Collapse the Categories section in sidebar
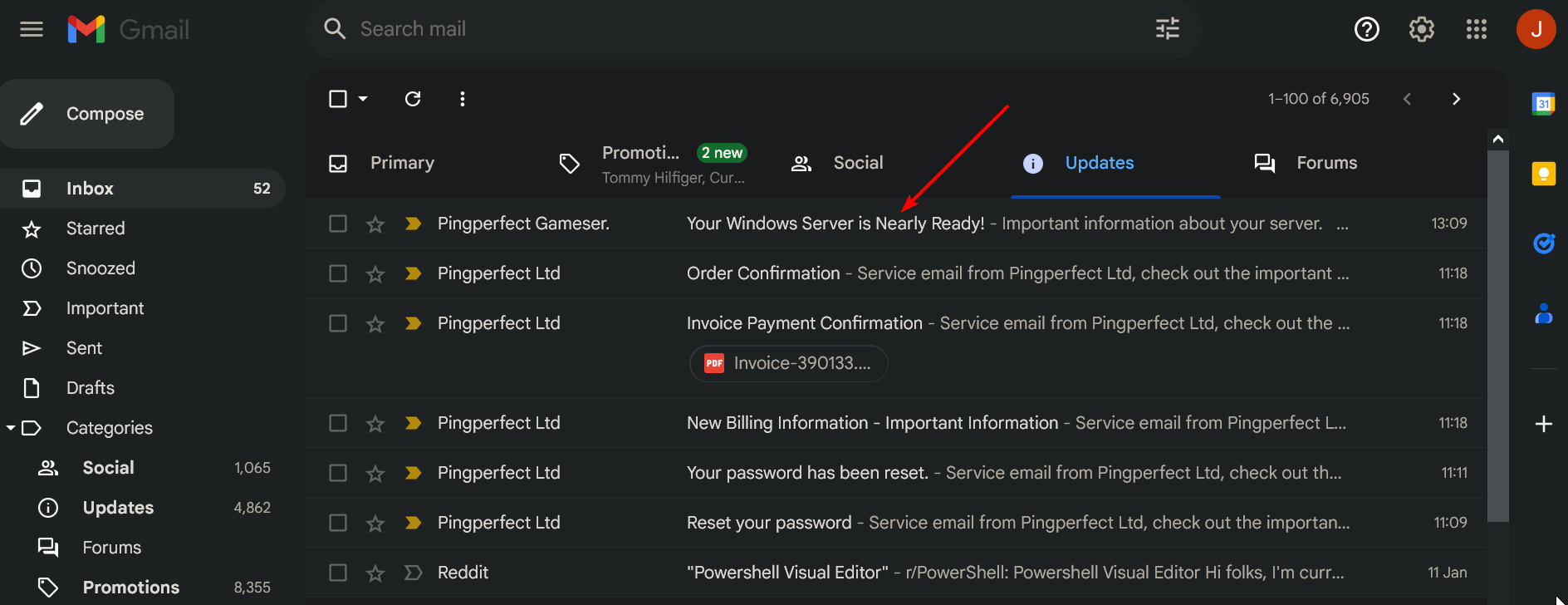 pos(11,428)
